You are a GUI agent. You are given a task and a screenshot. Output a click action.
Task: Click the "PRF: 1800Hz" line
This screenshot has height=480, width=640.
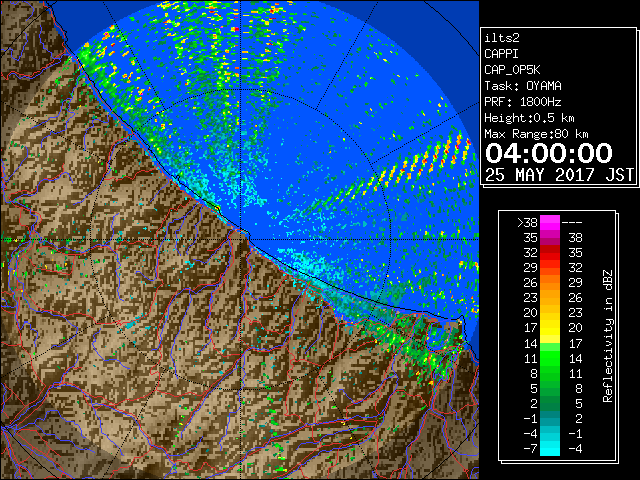[x=523, y=102]
